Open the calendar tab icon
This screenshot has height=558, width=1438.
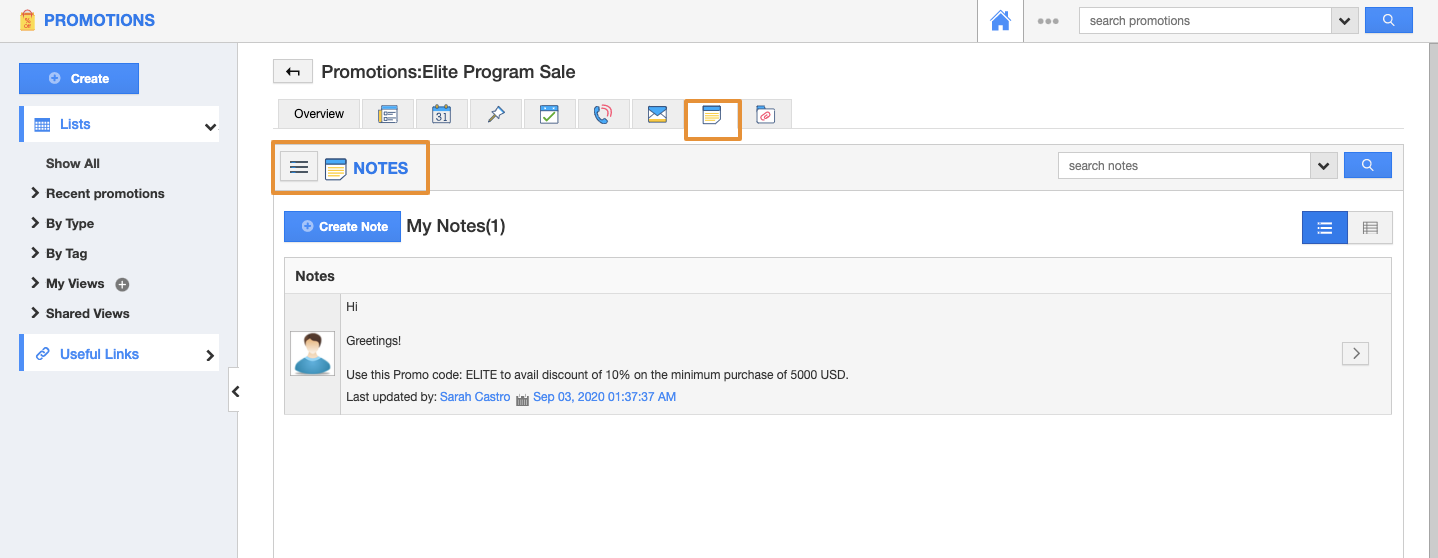click(x=441, y=114)
